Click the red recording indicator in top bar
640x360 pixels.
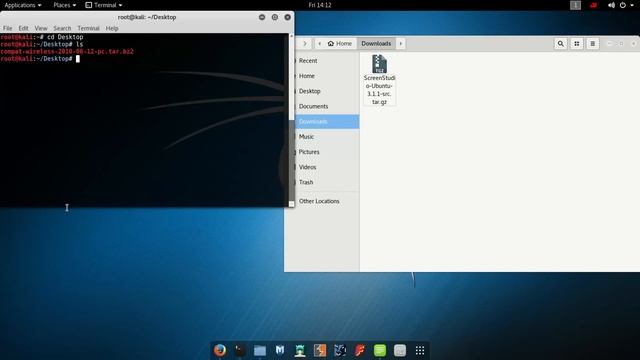(x=593, y=5)
